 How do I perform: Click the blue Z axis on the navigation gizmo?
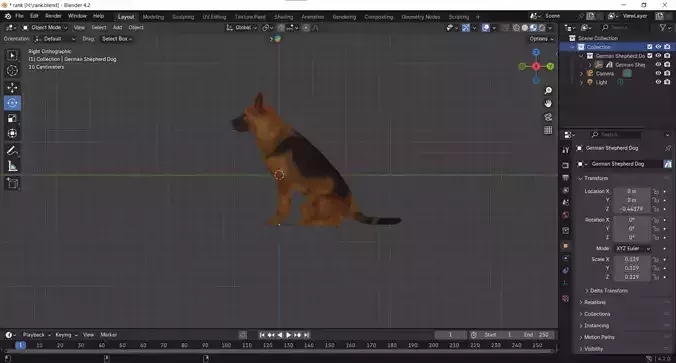tap(536, 52)
